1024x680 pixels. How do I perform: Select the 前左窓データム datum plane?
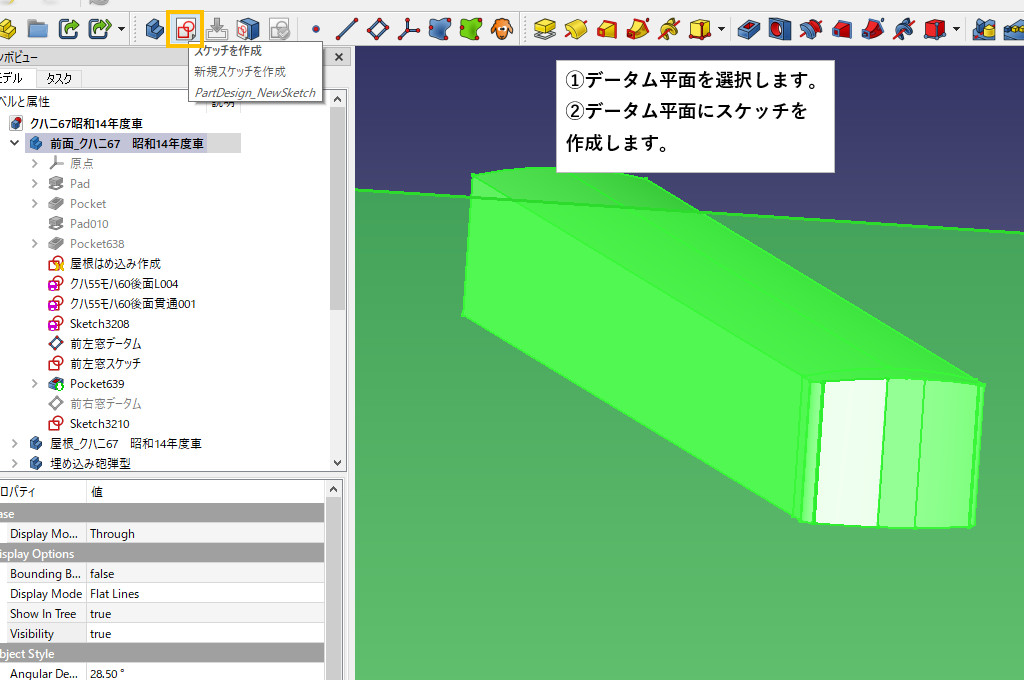pos(105,344)
